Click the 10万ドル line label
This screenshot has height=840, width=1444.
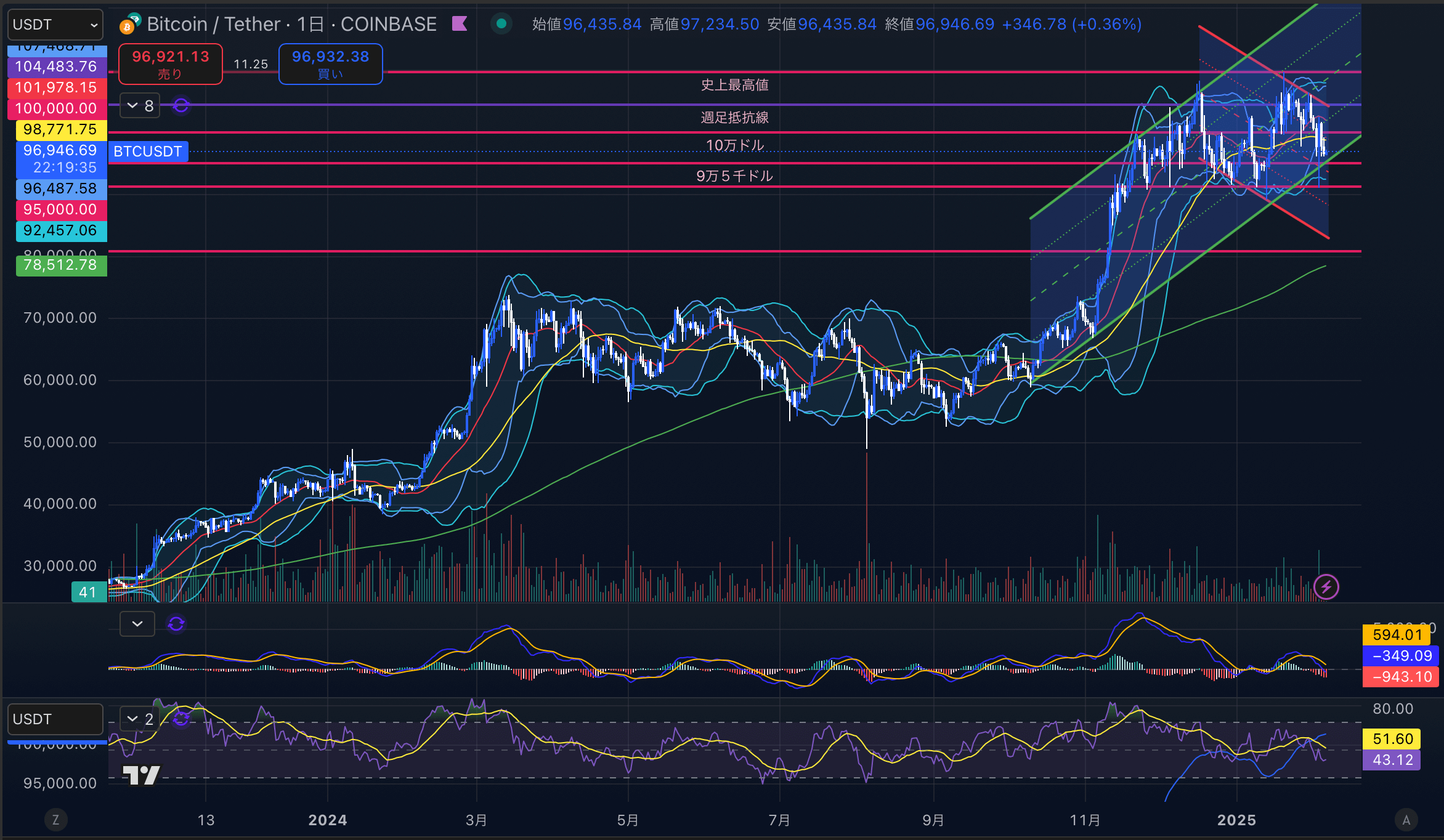coord(734,145)
